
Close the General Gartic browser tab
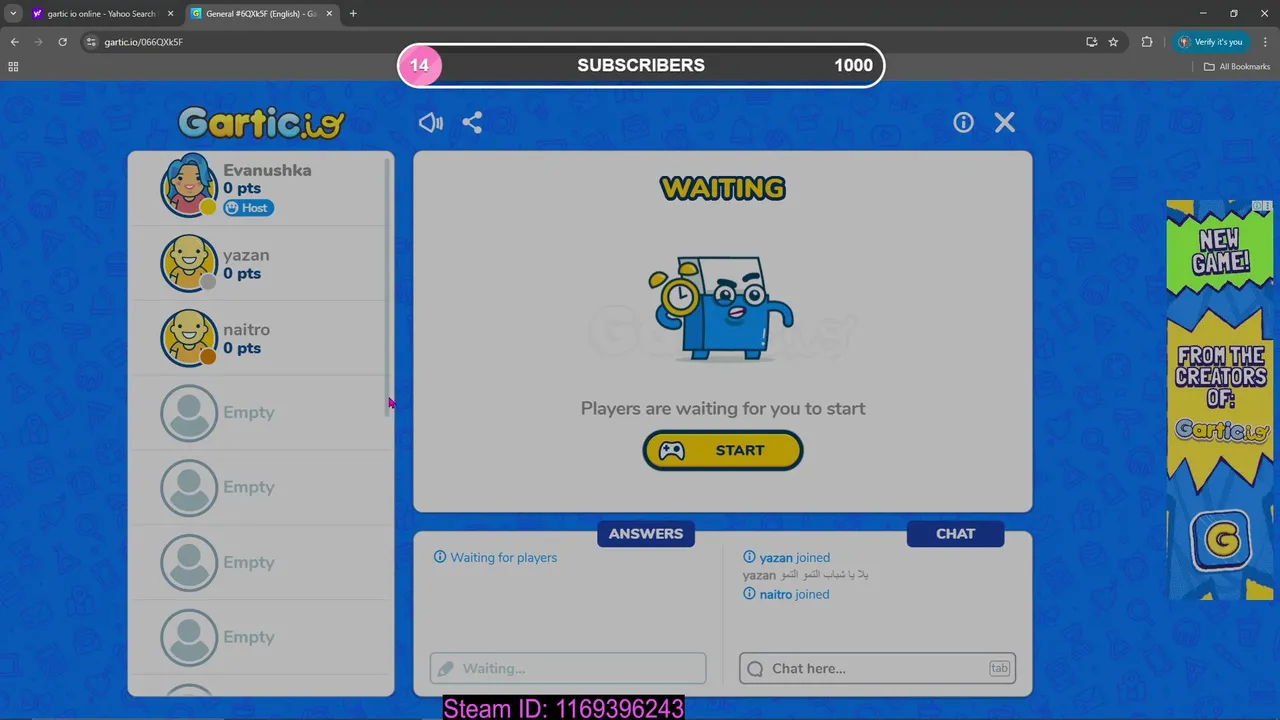[328, 14]
